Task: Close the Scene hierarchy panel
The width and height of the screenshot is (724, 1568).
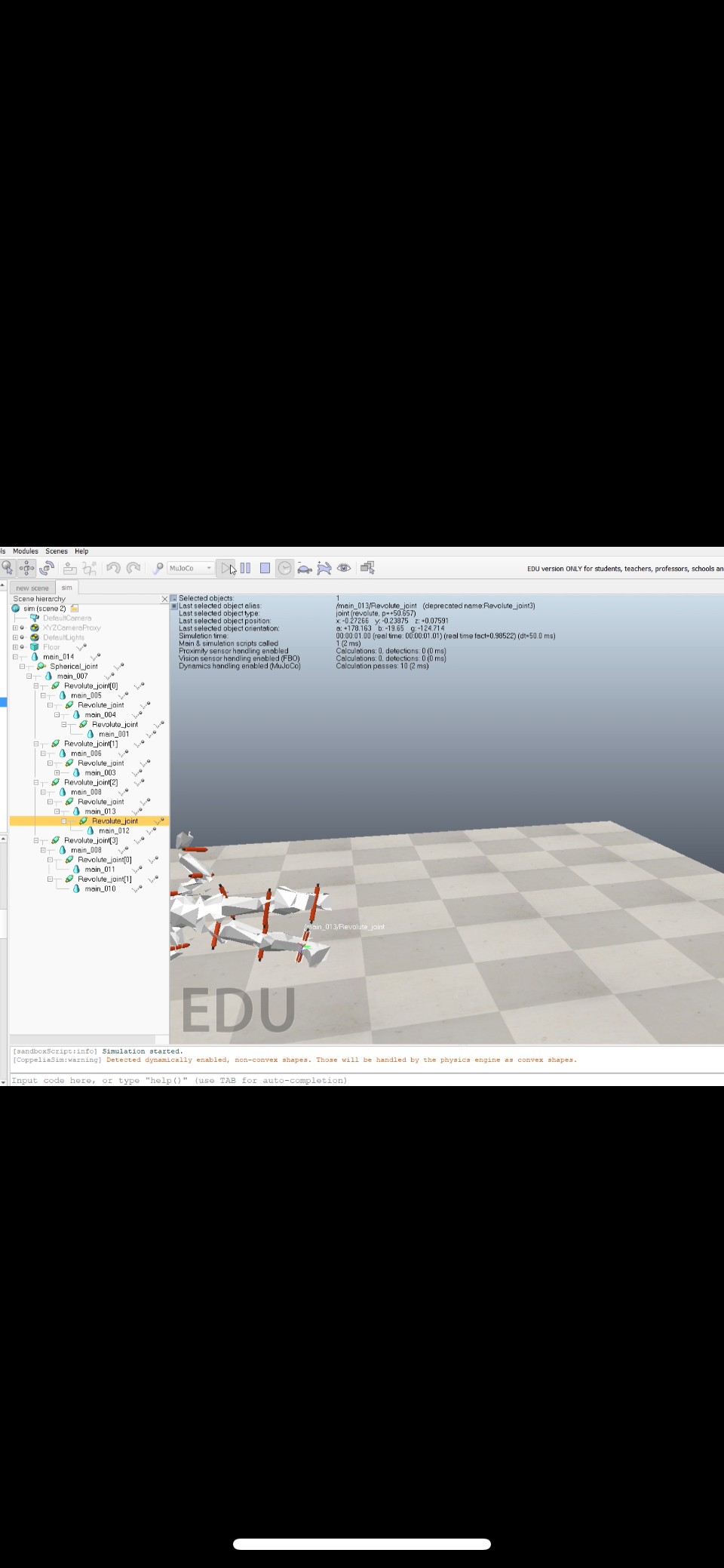Action: 164,599
